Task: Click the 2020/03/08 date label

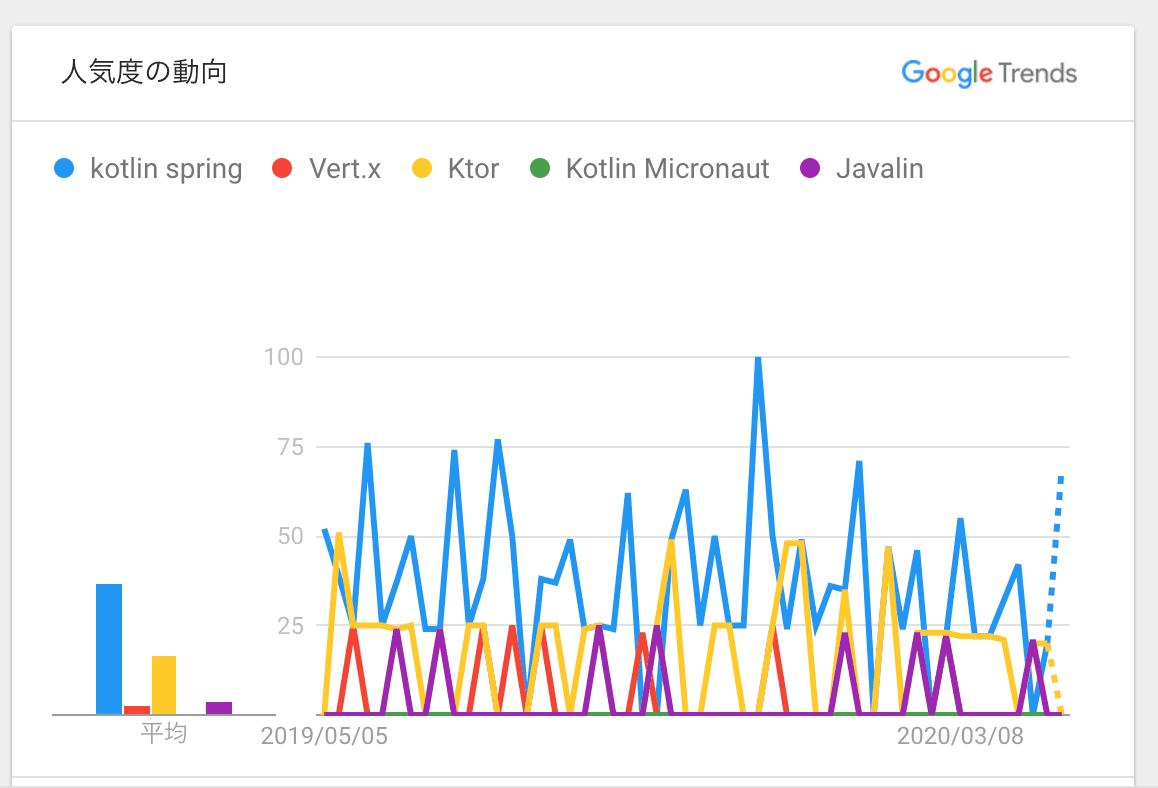Action: coord(960,737)
